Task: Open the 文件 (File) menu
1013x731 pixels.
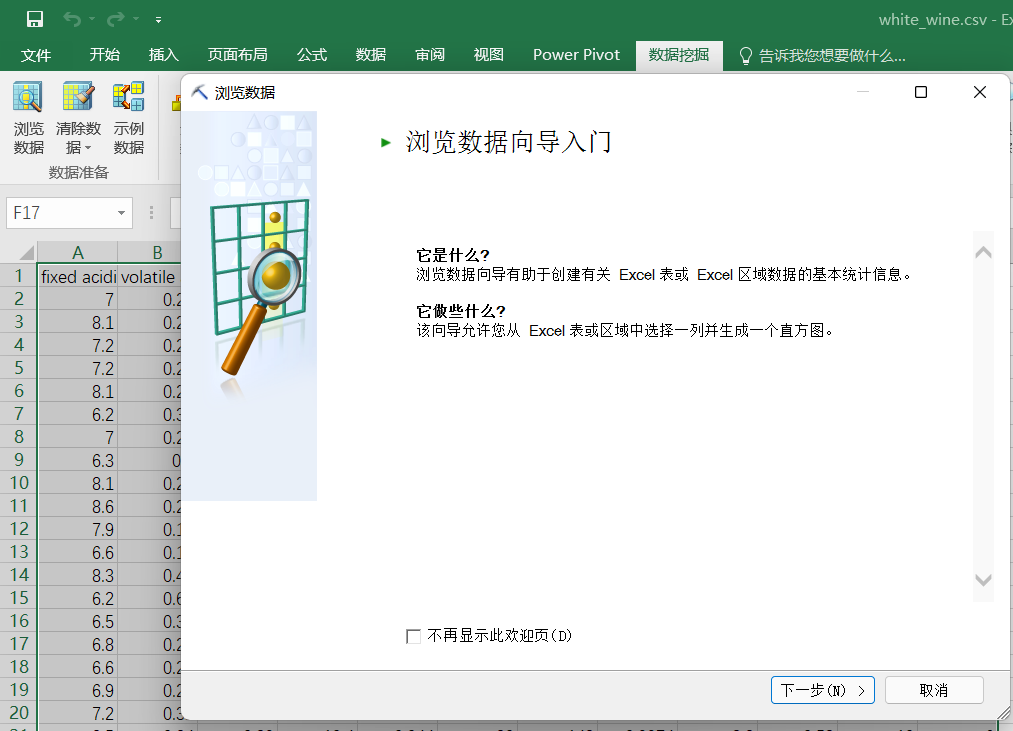Action: click(36, 55)
